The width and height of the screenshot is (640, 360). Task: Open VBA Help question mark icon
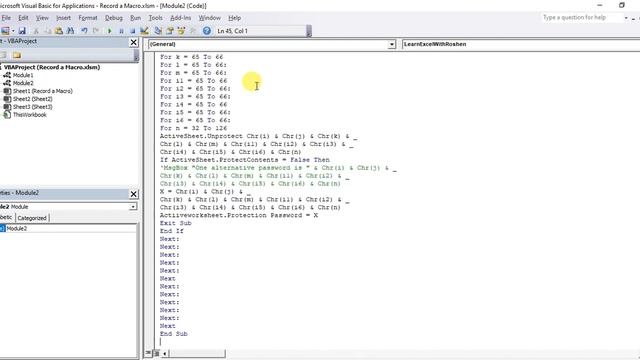(207, 31)
